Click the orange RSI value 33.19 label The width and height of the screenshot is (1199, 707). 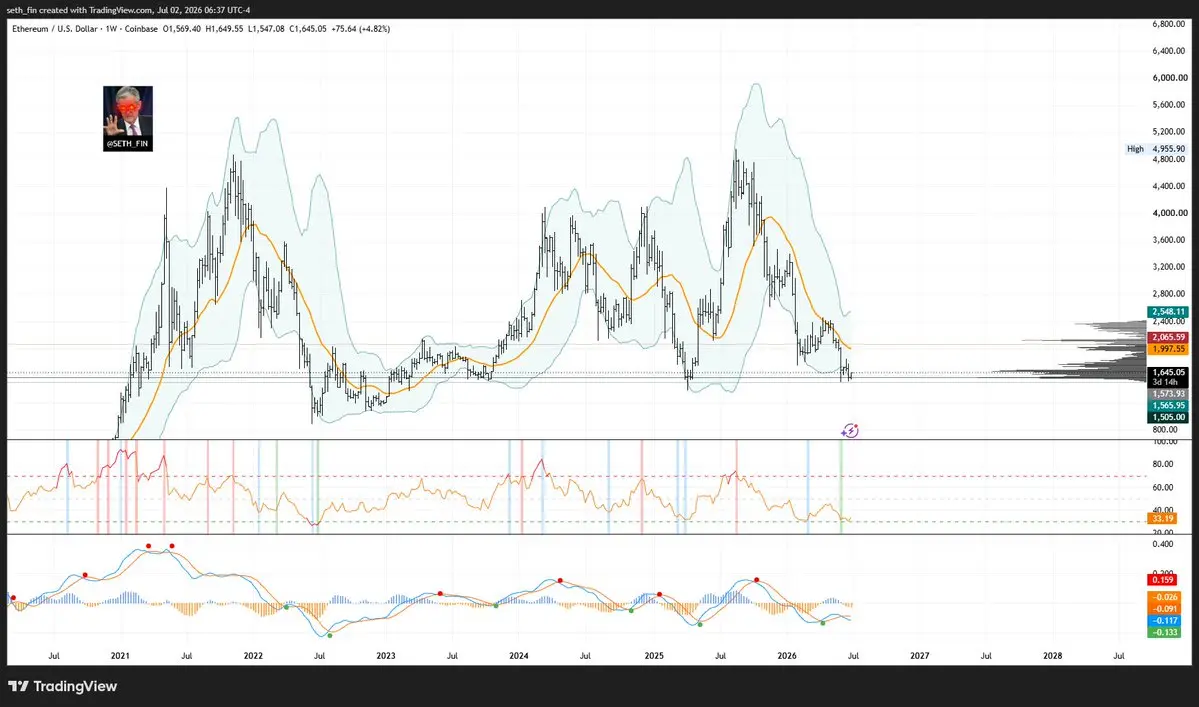(x=1162, y=519)
